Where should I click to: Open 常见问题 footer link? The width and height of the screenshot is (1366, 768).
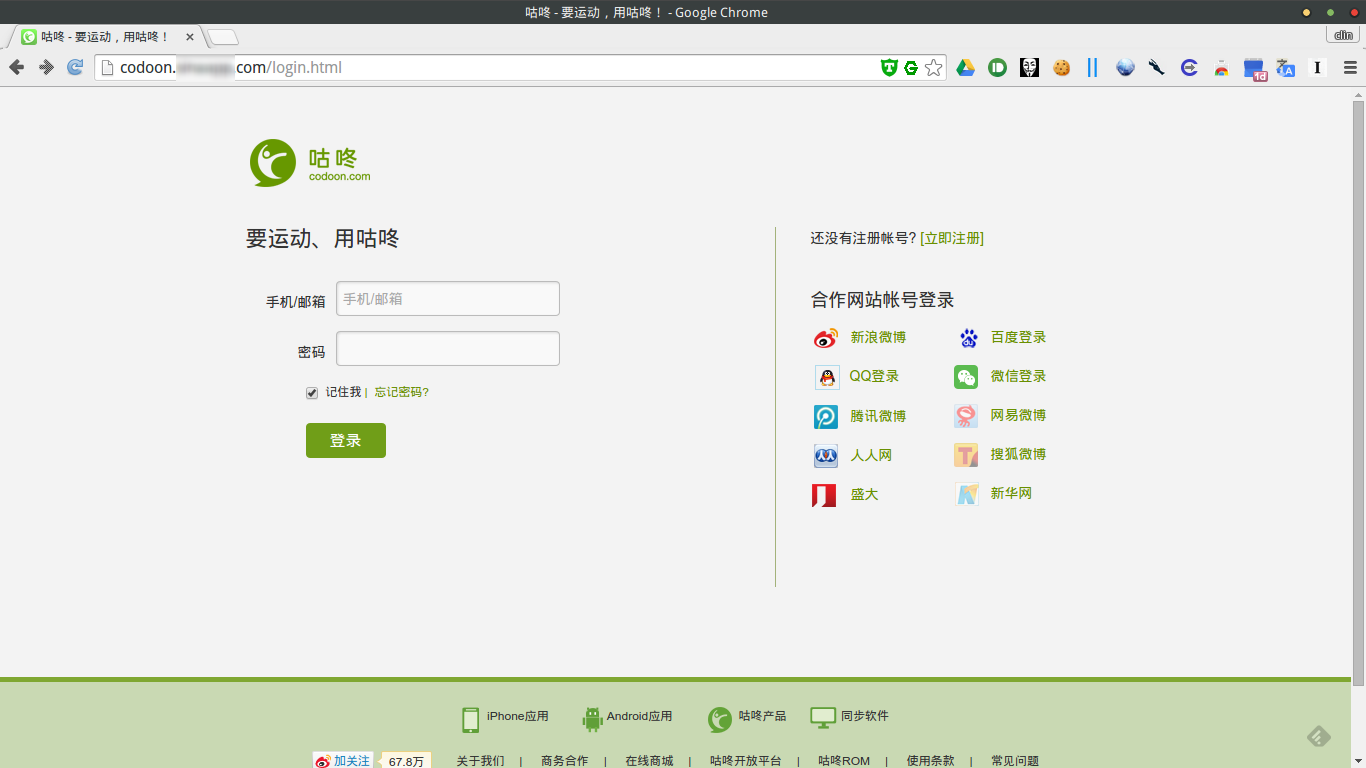click(1015, 761)
